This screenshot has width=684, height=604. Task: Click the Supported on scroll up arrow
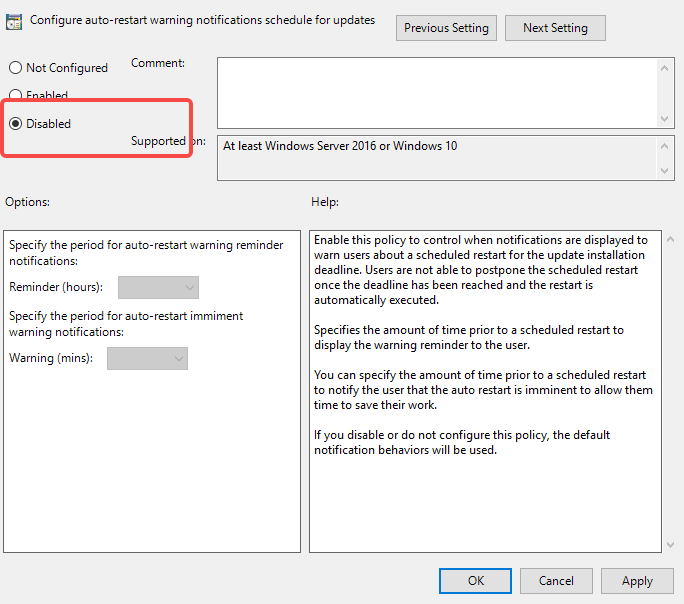[x=664, y=146]
